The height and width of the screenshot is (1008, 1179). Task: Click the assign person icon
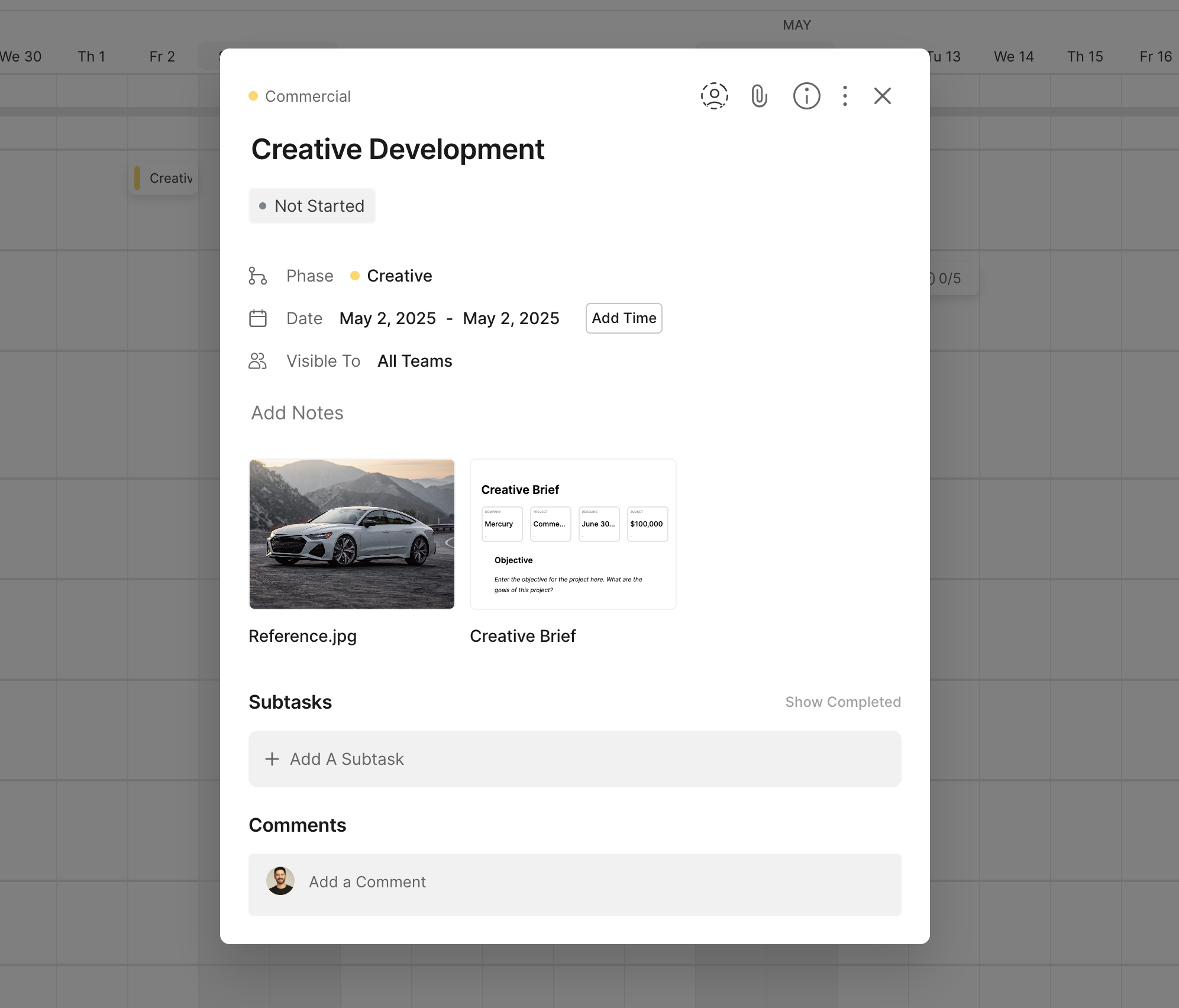point(714,96)
